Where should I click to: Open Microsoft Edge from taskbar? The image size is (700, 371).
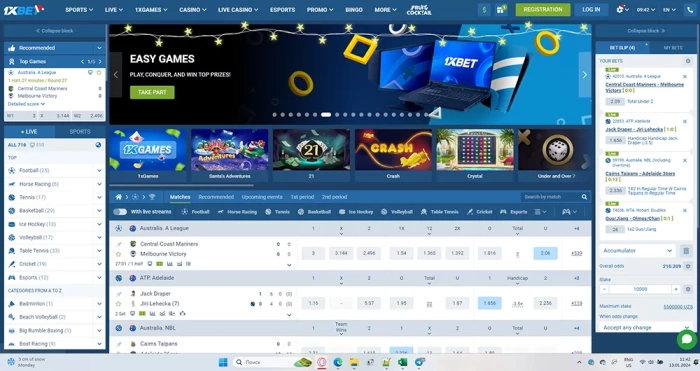point(338,362)
